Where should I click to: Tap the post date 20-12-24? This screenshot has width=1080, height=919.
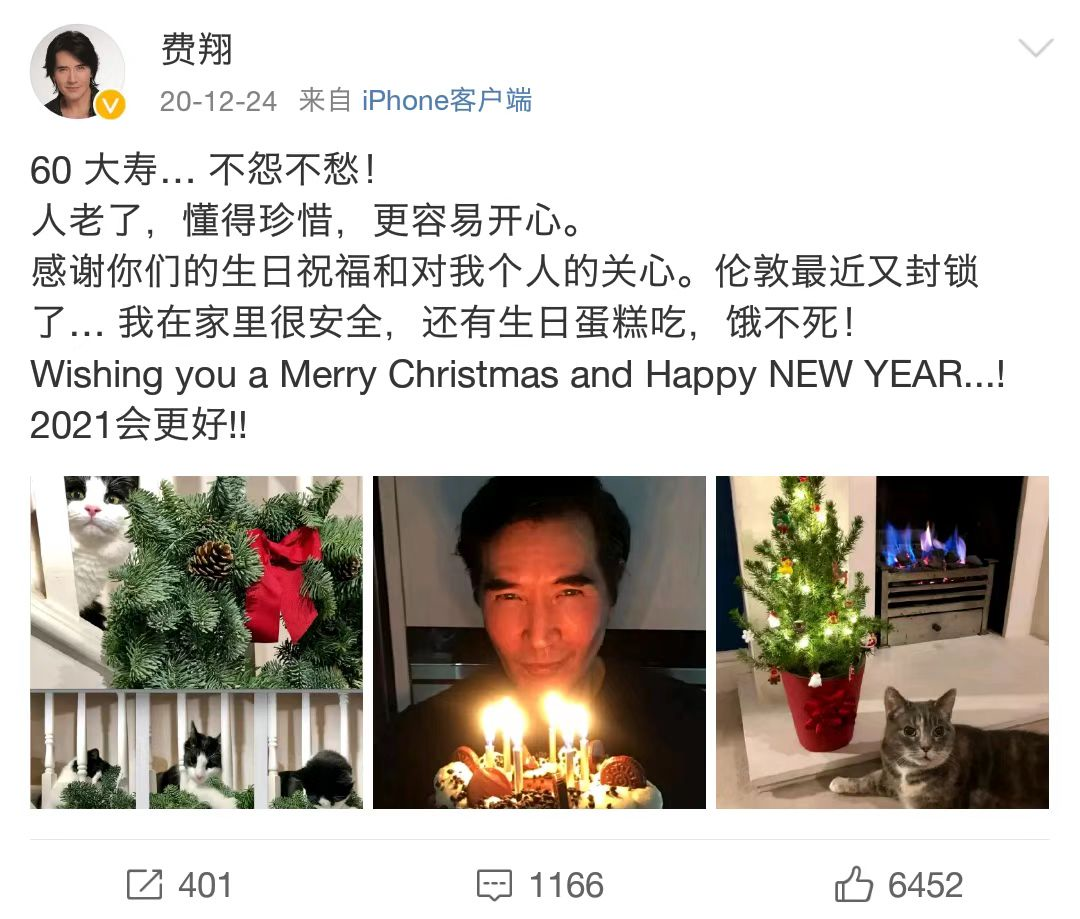[x=218, y=101]
